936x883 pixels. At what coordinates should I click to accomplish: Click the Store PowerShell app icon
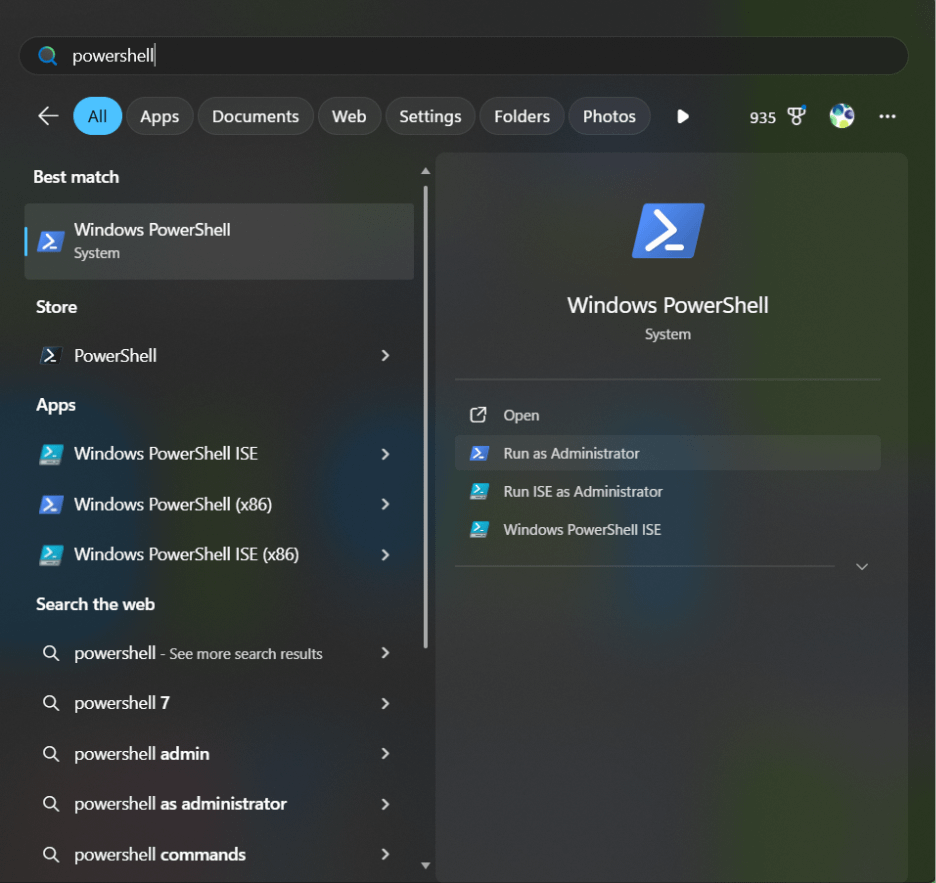click(x=51, y=356)
